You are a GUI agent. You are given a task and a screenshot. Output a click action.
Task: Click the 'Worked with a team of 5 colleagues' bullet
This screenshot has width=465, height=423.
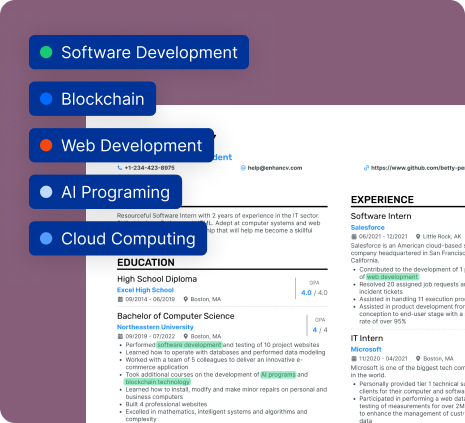(214, 363)
